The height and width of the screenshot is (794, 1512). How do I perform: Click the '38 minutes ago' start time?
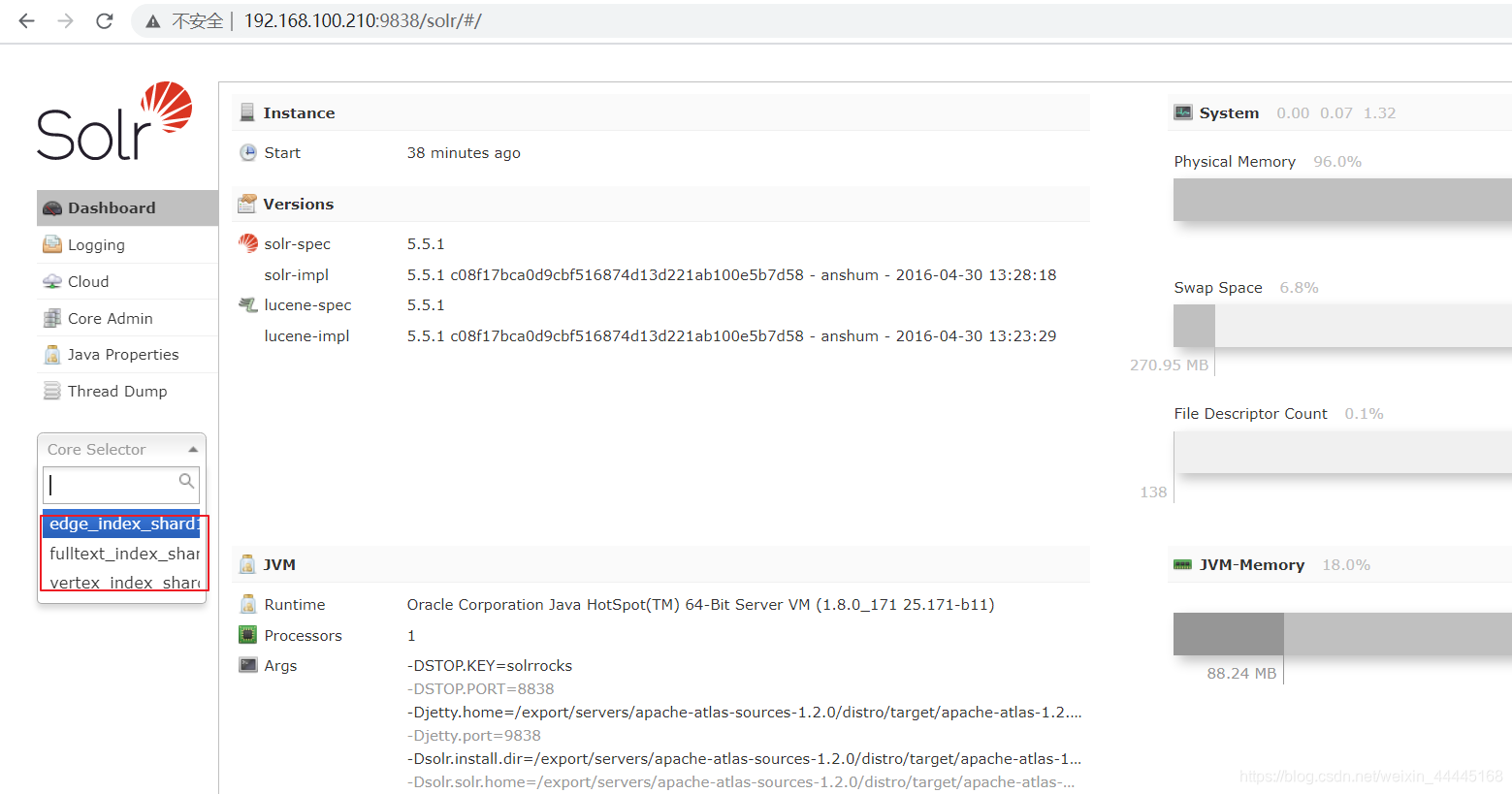coord(464,153)
